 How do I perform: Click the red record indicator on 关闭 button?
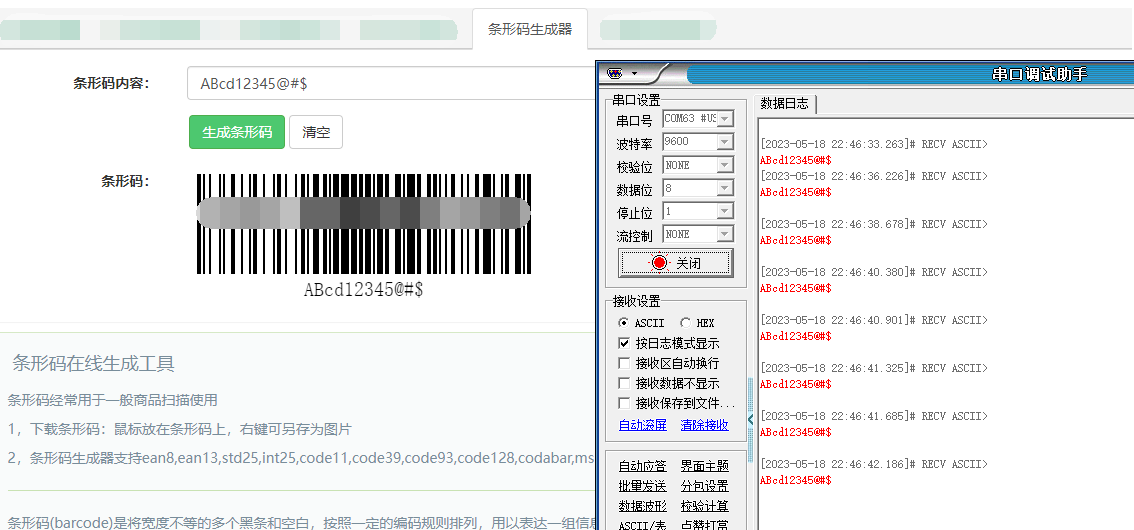tap(658, 262)
